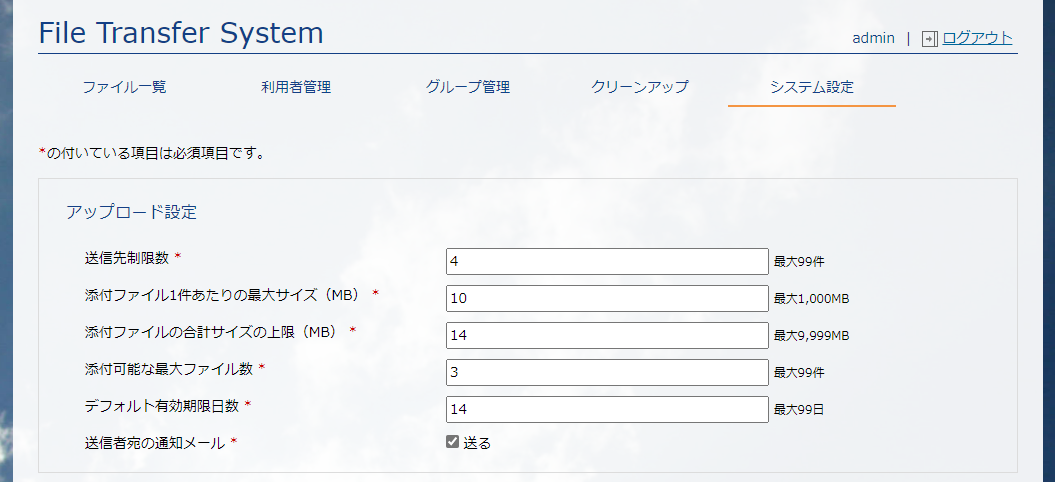
Task: Click the max size per file field showing 10
Action: 607,298
